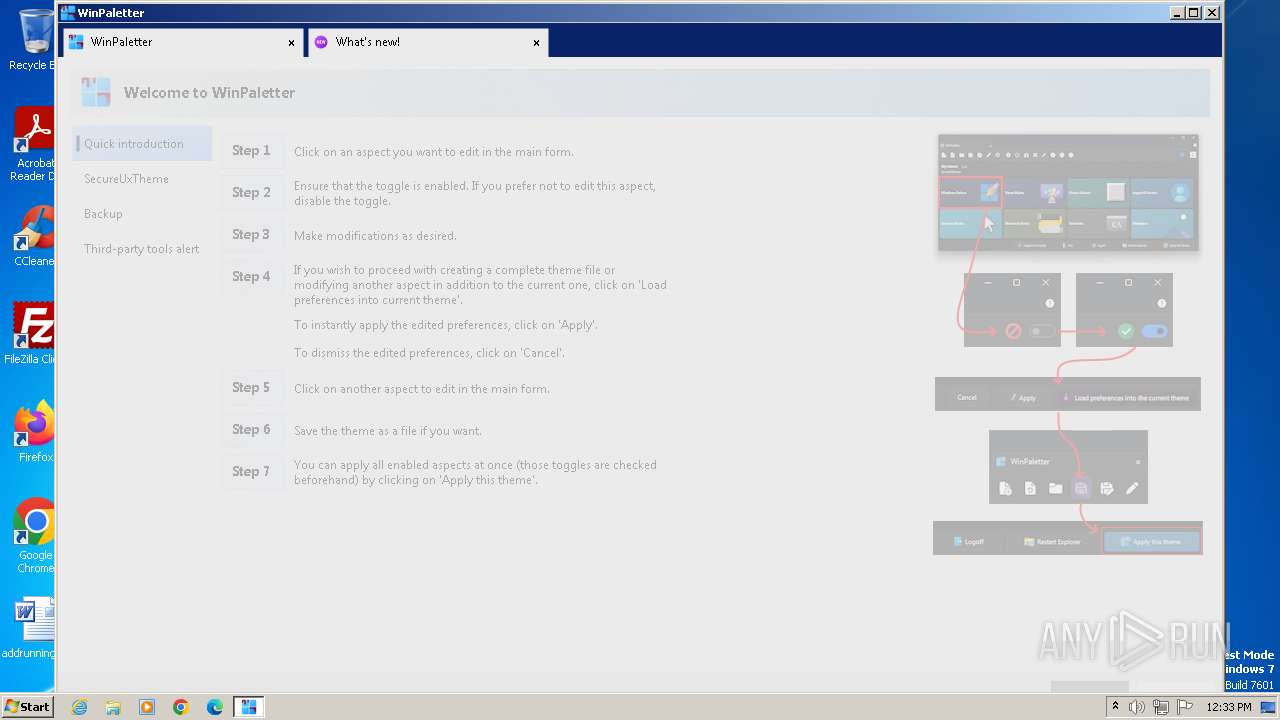
Task: Show hidden tray icons
Action: [x=1116, y=707]
